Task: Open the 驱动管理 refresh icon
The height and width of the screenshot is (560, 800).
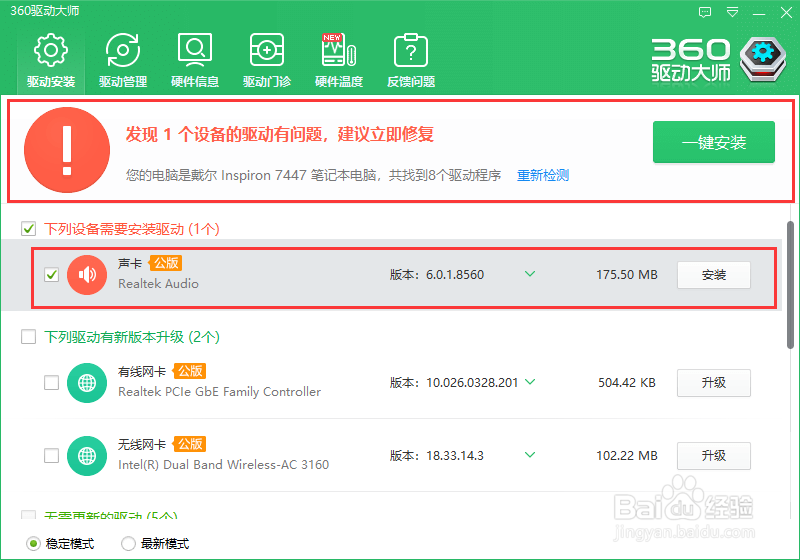Action: tap(123, 50)
